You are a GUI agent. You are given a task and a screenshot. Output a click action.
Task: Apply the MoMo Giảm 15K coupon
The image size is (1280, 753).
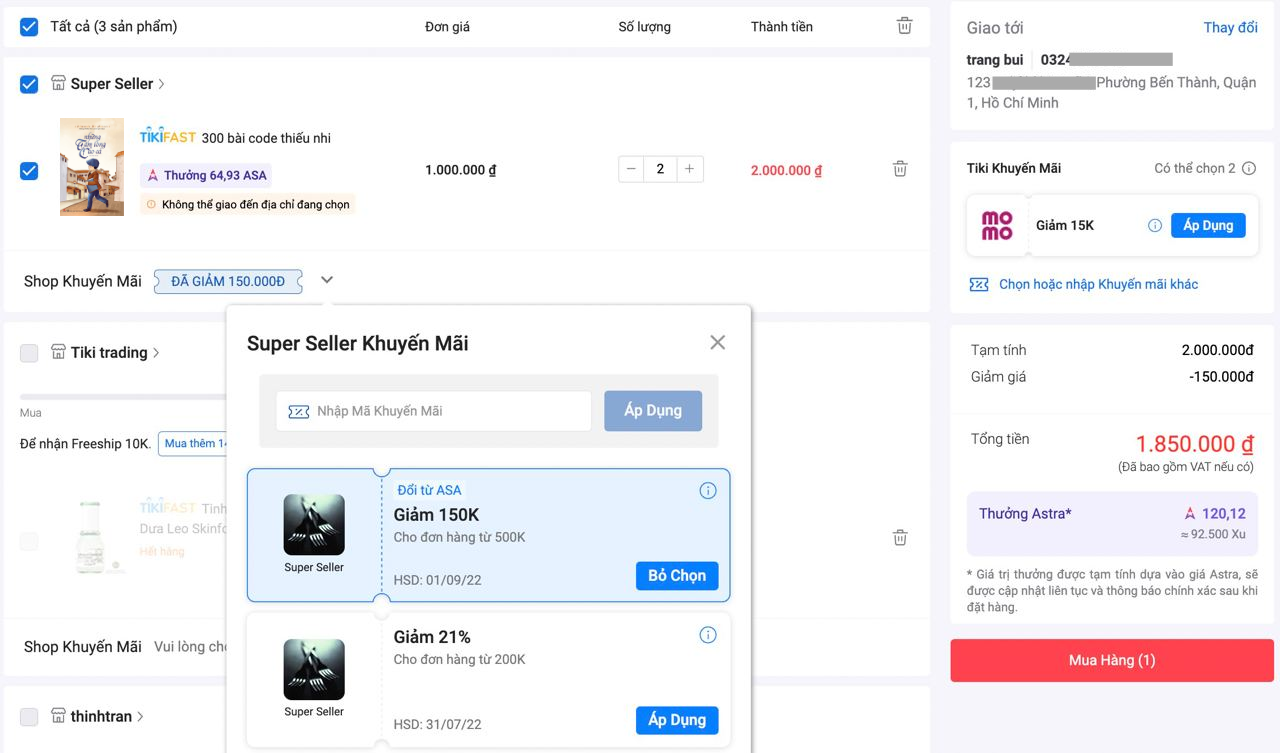[x=1208, y=225]
